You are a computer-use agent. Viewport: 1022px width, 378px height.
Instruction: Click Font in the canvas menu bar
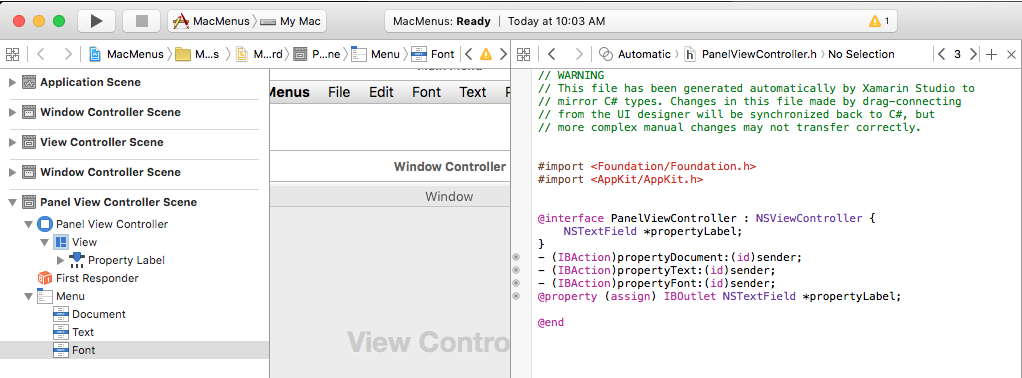point(426,93)
